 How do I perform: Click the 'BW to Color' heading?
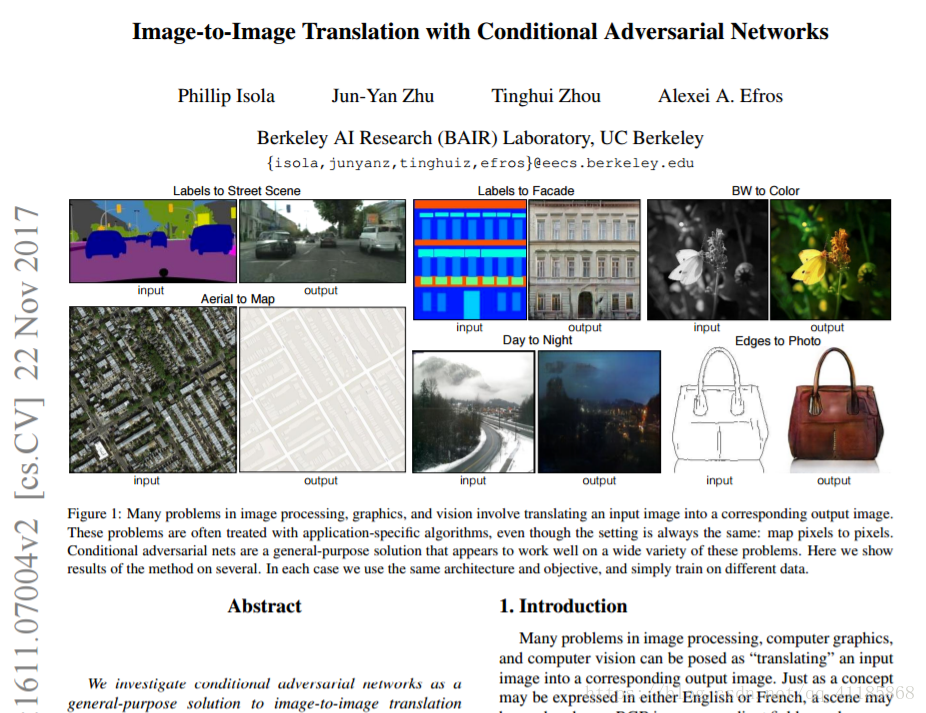coord(765,191)
